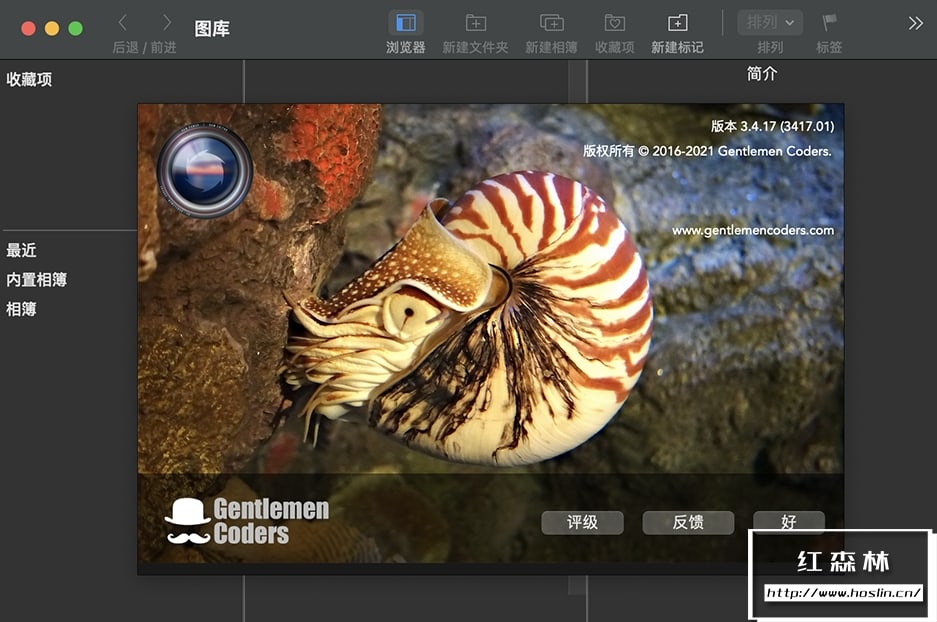Open the Sort (排列) dropdown

point(770,22)
